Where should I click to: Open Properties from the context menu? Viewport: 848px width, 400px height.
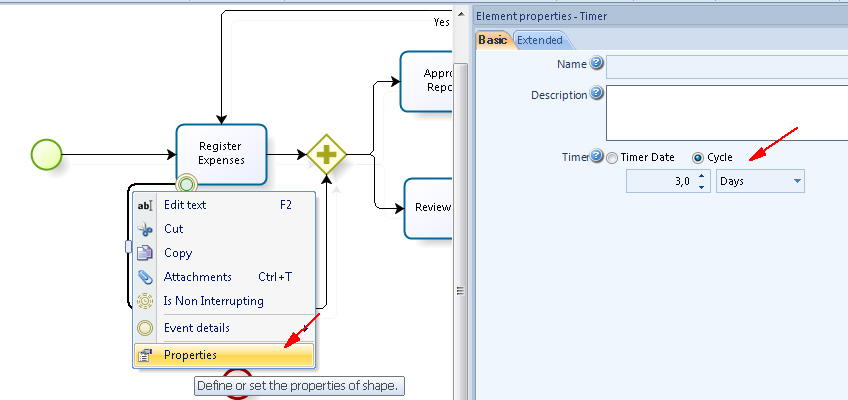pyautogui.click(x=224, y=355)
